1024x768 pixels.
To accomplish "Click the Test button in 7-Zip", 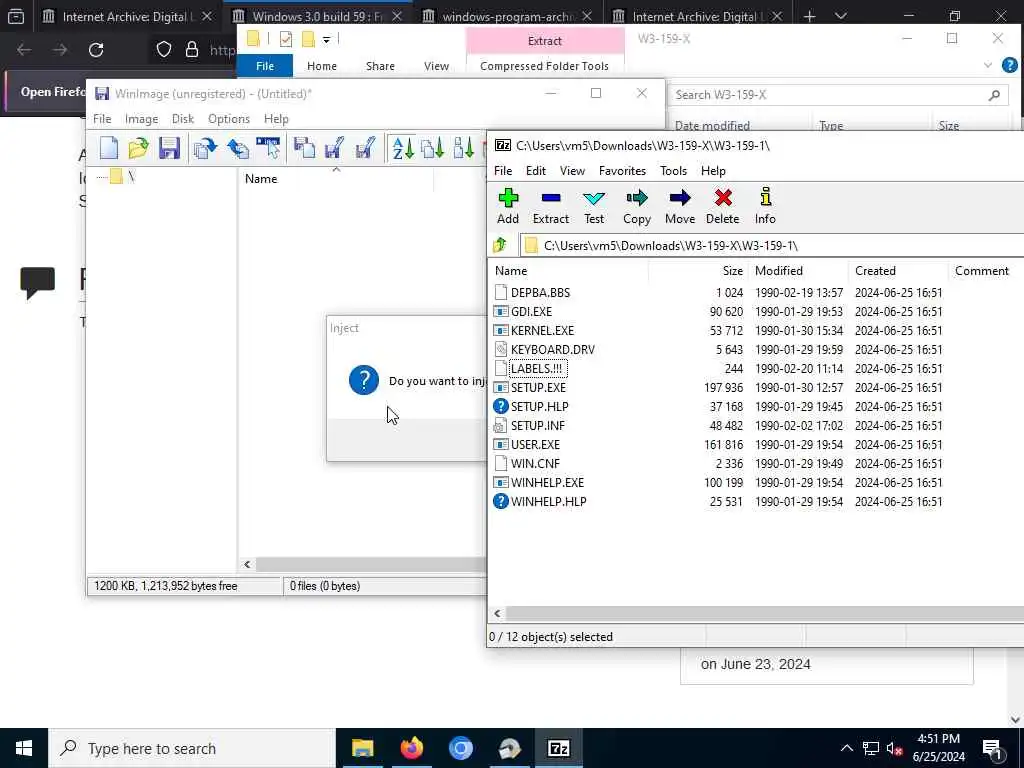I will (x=594, y=206).
